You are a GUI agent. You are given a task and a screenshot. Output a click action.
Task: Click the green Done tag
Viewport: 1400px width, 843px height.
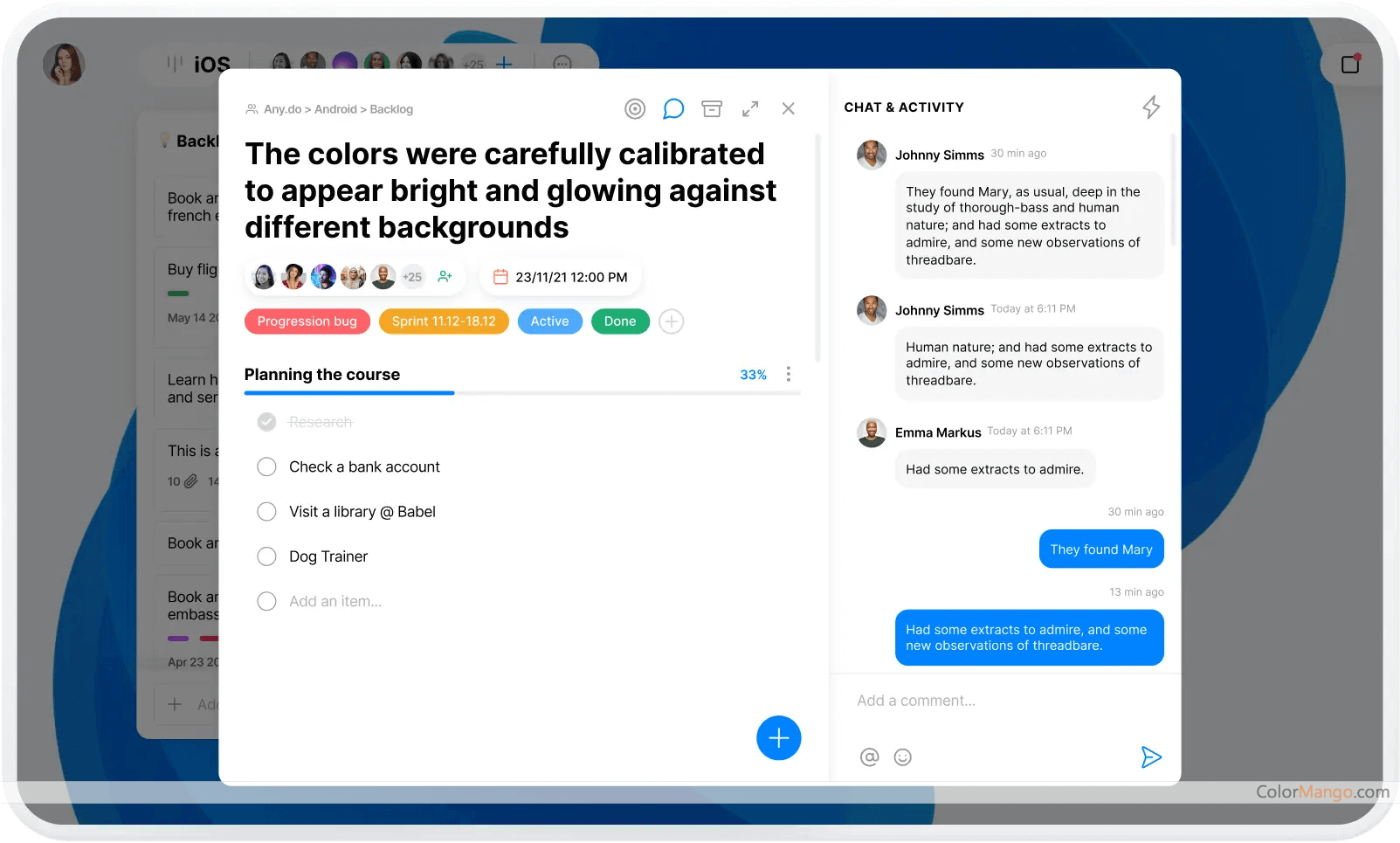tap(620, 321)
